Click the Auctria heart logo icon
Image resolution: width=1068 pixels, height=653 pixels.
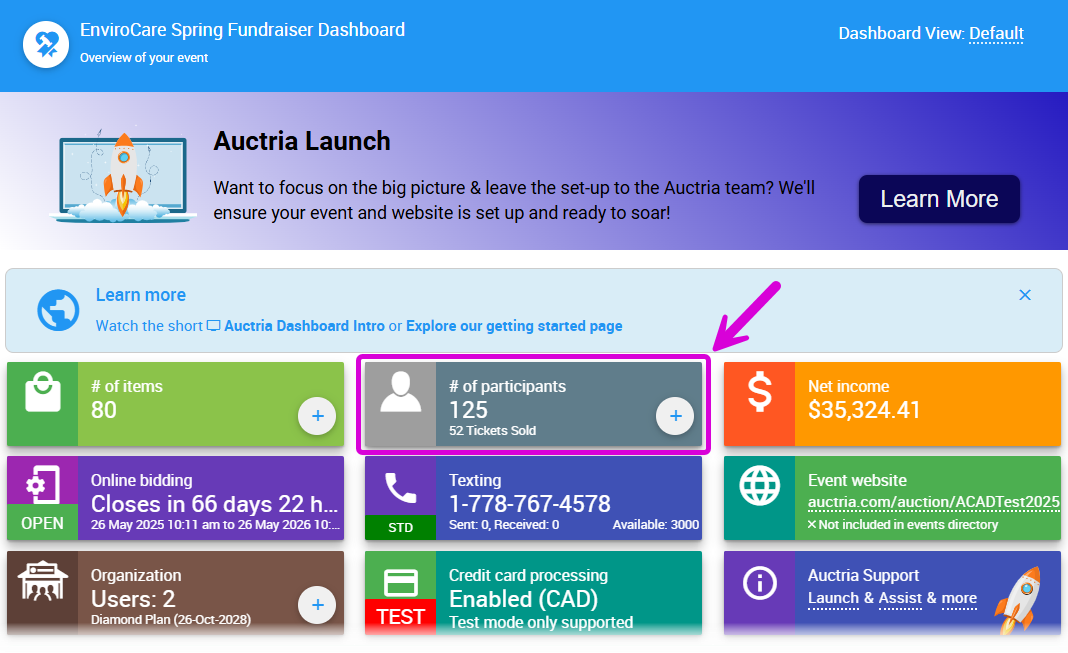46,44
